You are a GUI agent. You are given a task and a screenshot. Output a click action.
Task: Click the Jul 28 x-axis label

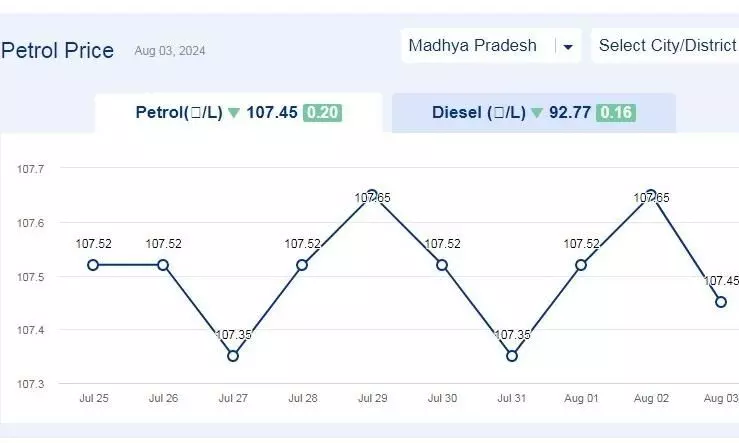303,398
